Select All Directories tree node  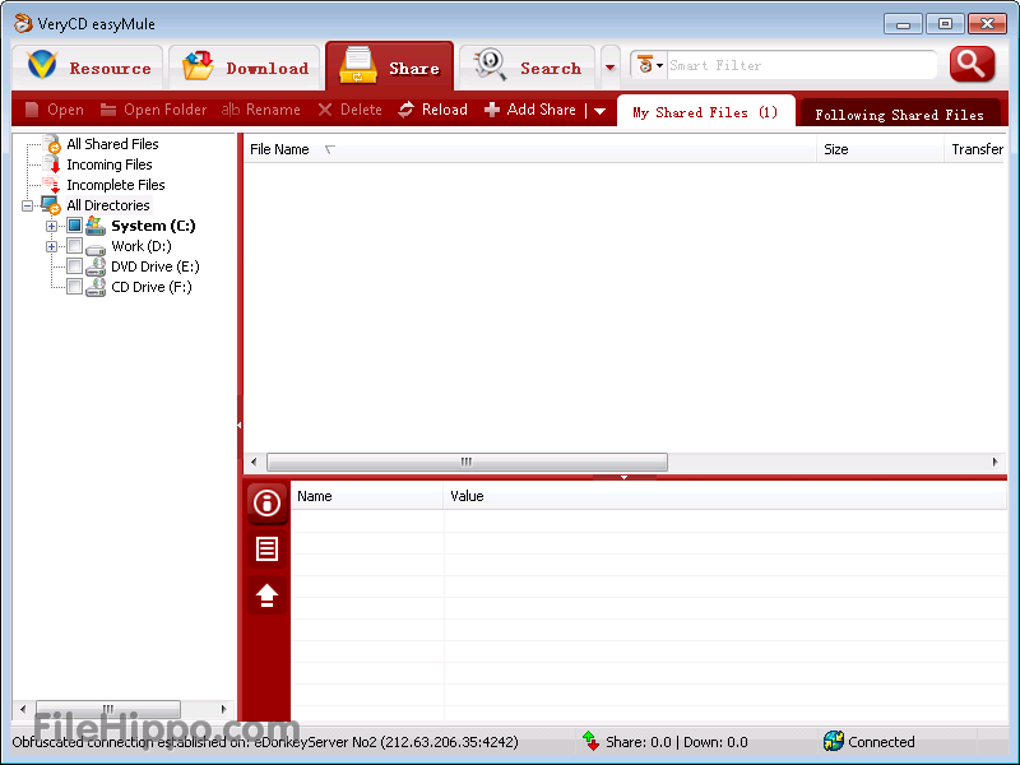(108, 205)
